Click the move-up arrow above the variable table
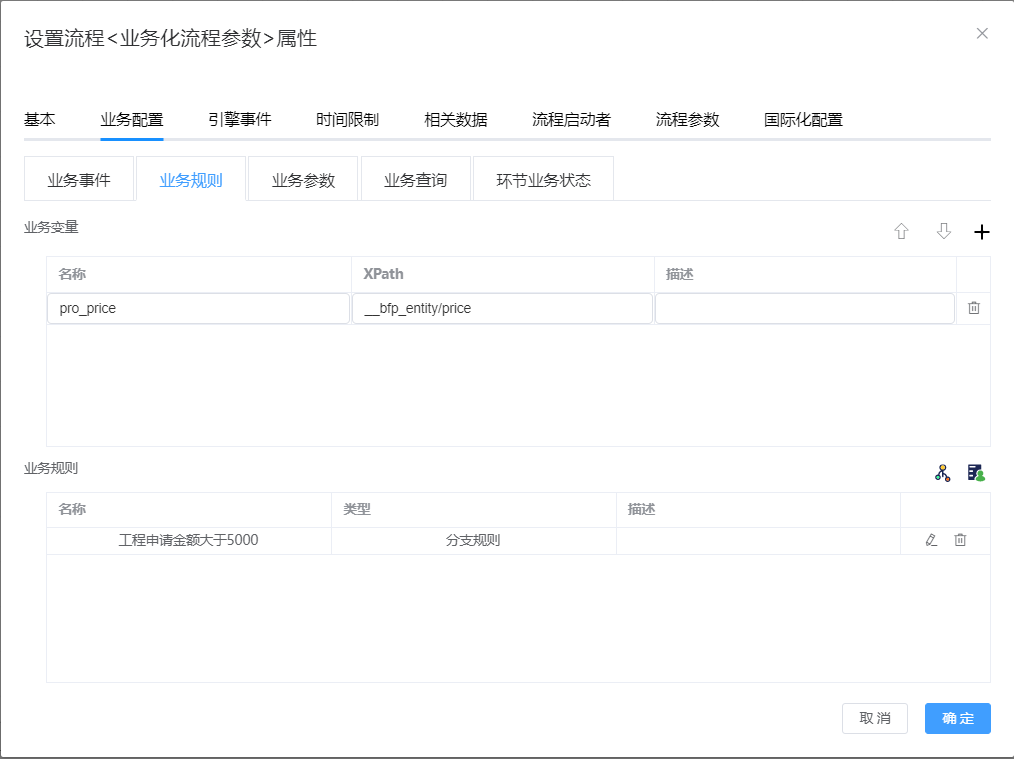Screen dimensions: 1014x759 tap(901, 231)
